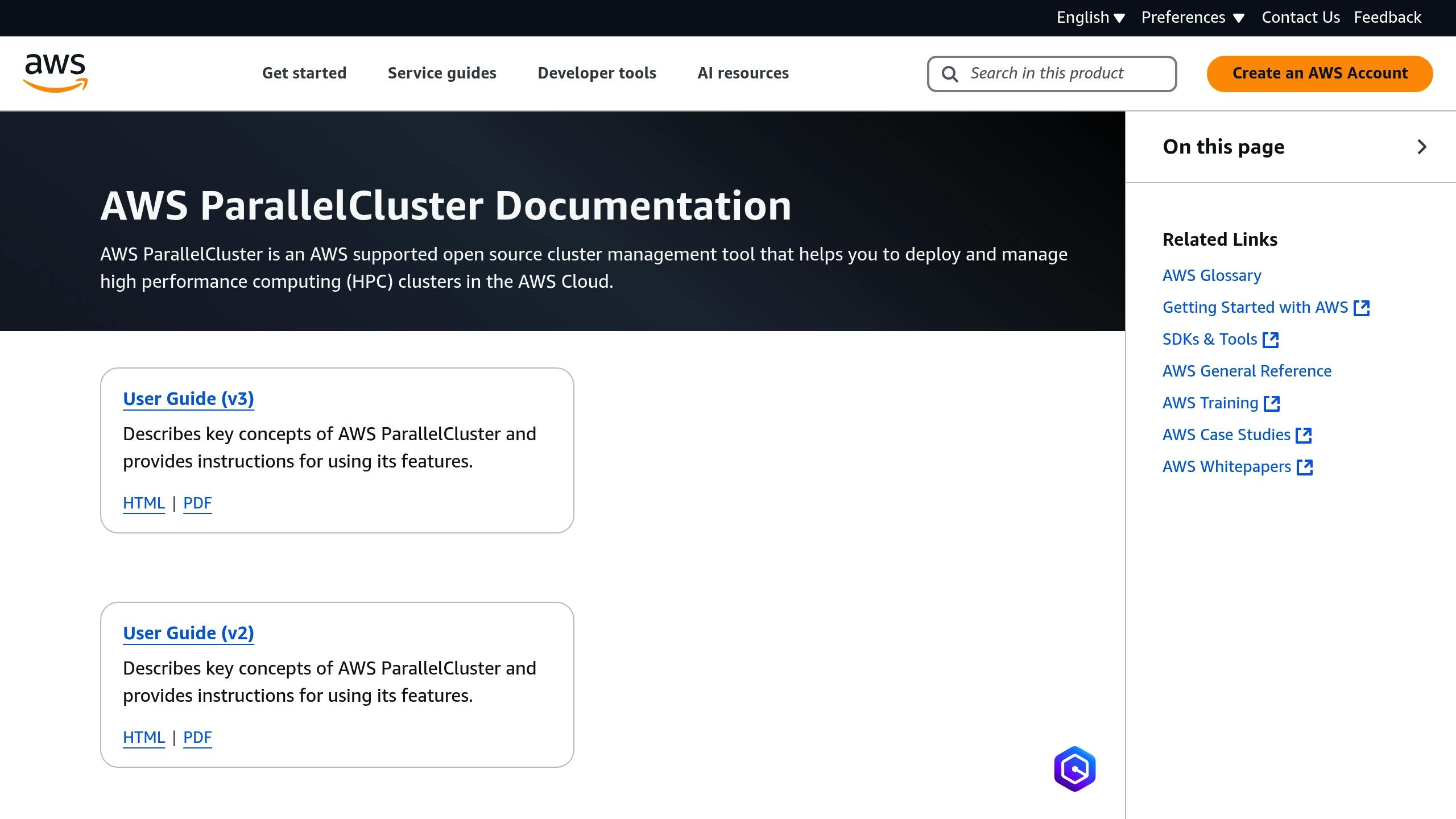This screenshot has width=1456, height=819.
Task: Click external link icon beside AWS Whitepapers
Action: [x=1305, y=467]
